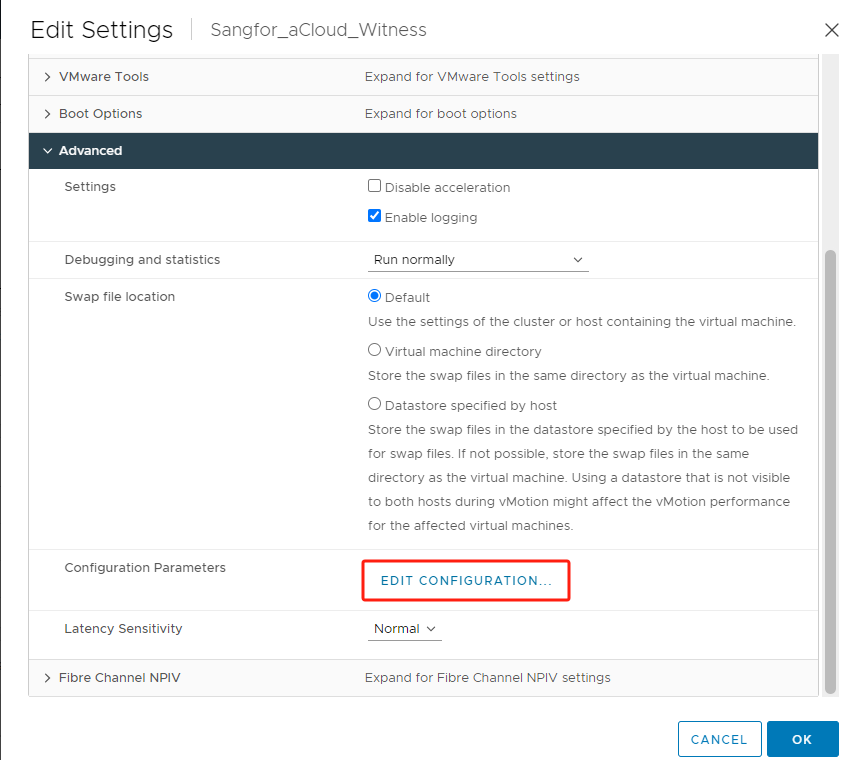856x760 pixels.
Task: Click the dialog's vertical scrollbar thumb
Action: coord(830,470)
